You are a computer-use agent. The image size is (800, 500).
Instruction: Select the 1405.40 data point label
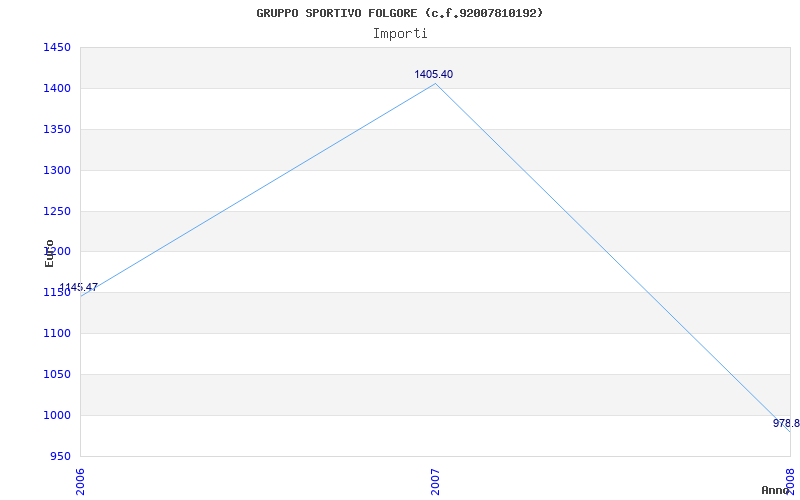tap(433, 74)
